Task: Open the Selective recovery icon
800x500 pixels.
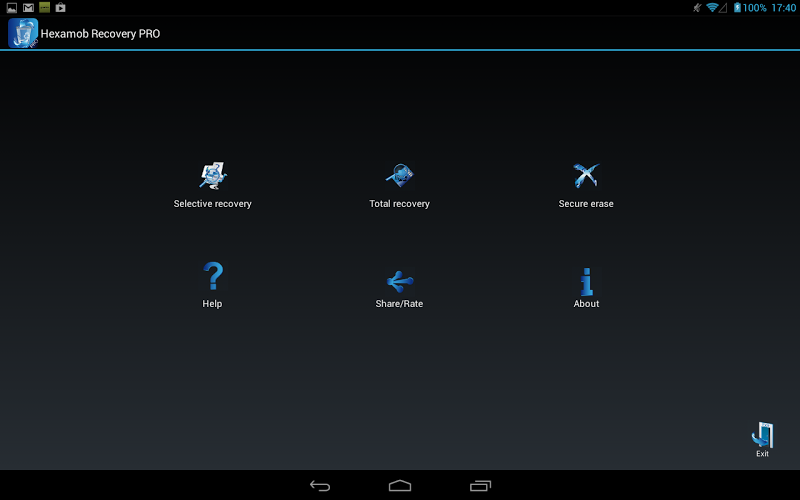Action: click(213, 176)
